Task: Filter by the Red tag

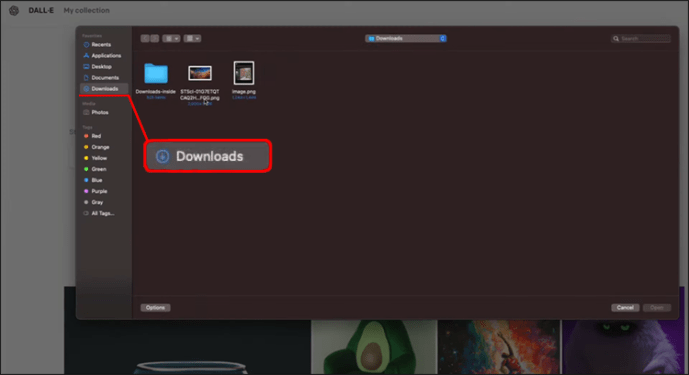Action: coord(93,136)
